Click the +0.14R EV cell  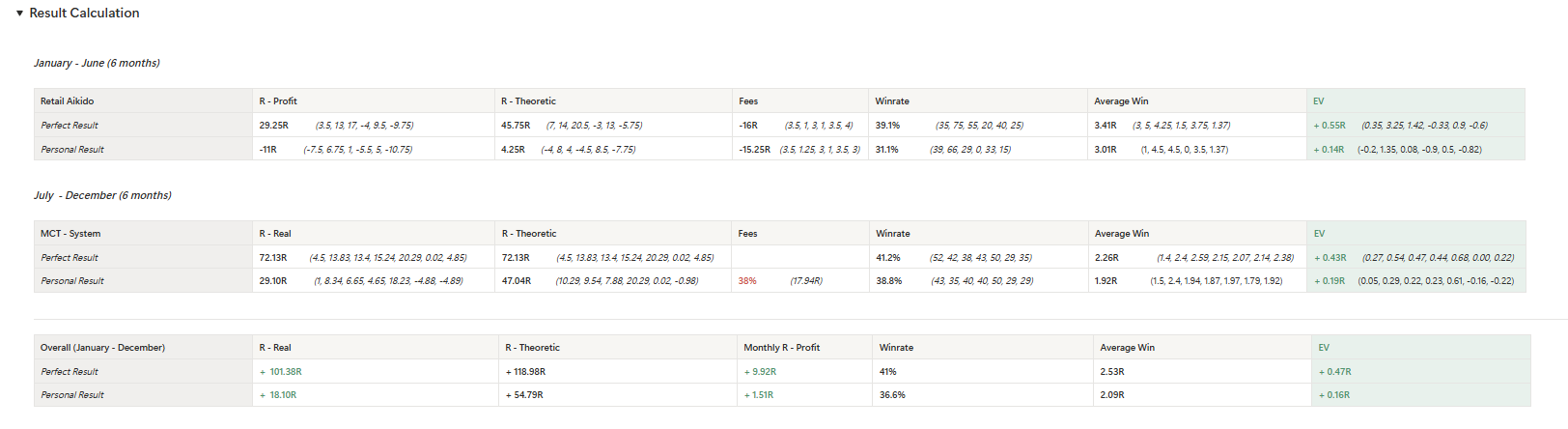[x=1416, y=149]
